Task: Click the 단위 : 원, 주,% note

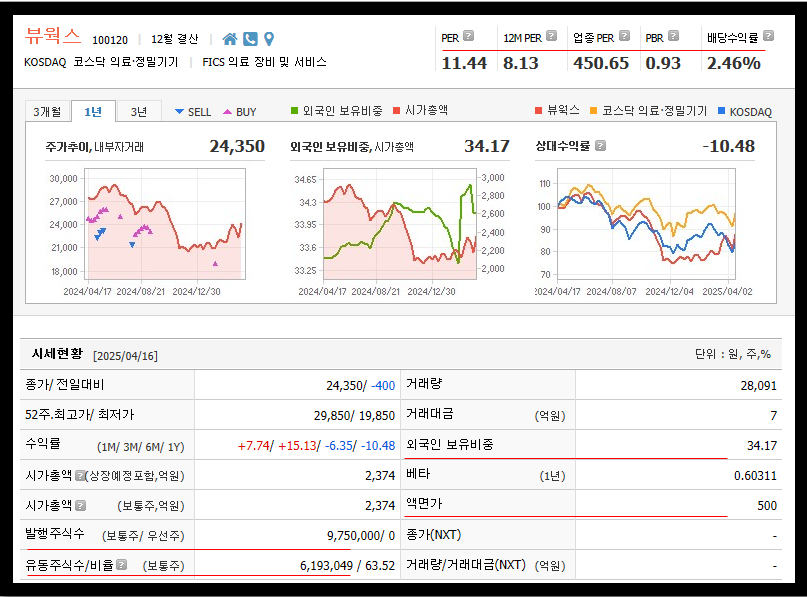Action: [x=733, y=354]
